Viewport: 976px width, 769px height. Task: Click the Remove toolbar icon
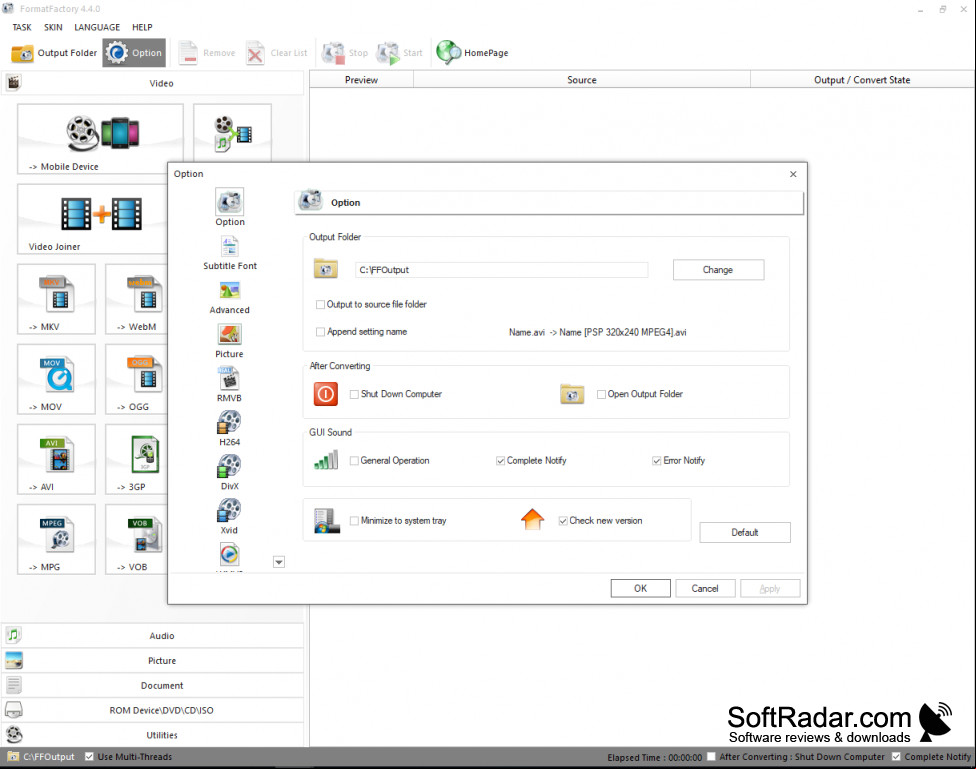187,53
